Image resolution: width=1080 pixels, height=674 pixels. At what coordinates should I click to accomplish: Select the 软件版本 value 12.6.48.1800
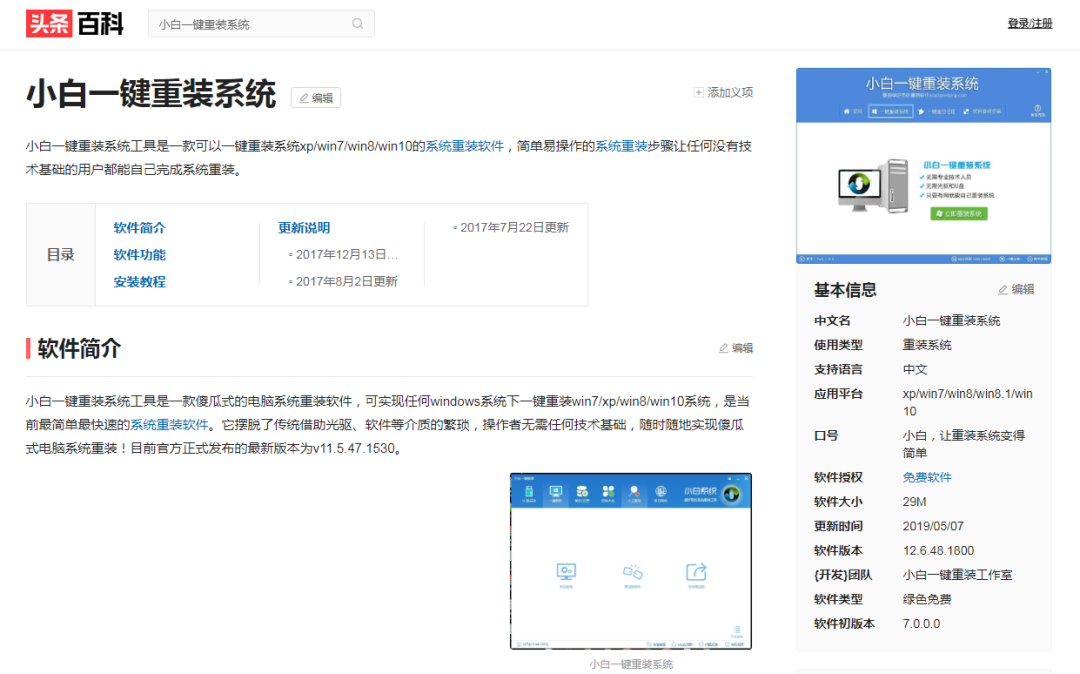pos(938,551)
